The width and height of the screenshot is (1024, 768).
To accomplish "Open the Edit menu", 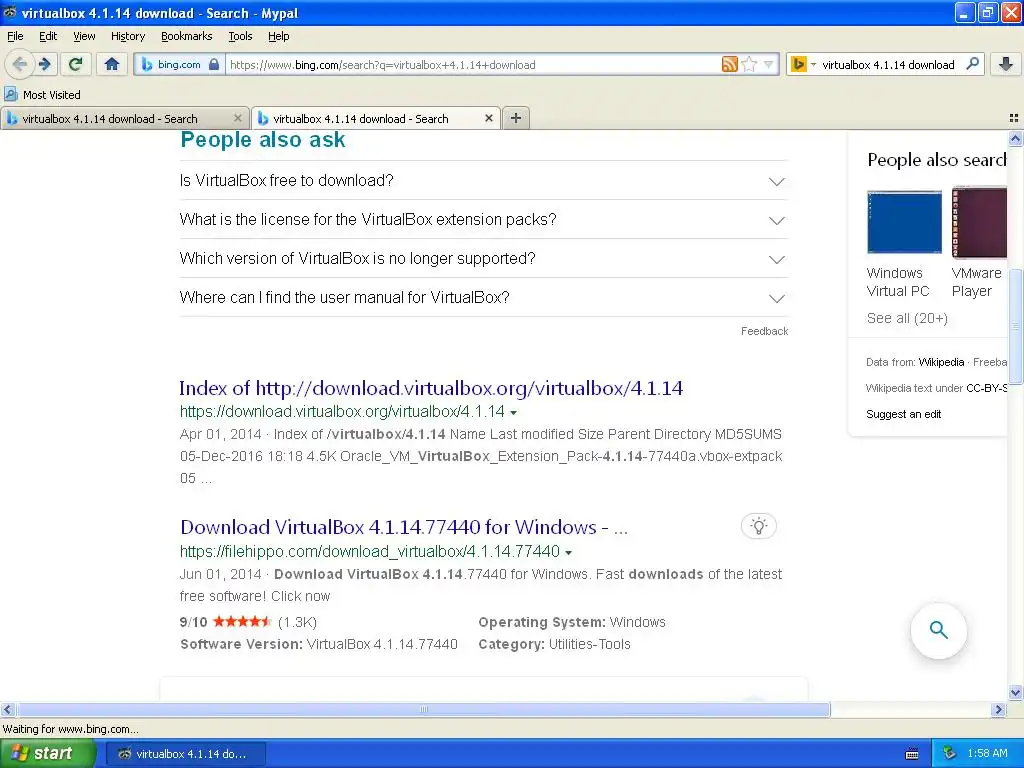I will coord(48,36).
